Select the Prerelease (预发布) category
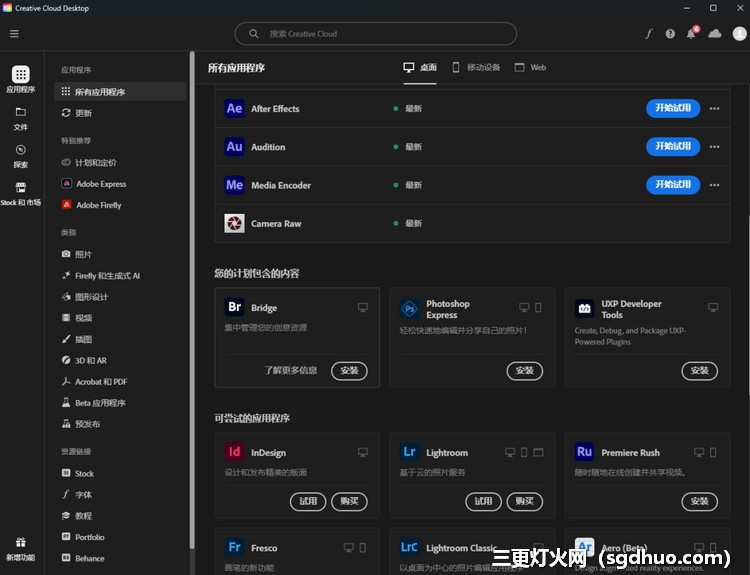This screenshot has width=750, height=575. [x=80, y=424]
